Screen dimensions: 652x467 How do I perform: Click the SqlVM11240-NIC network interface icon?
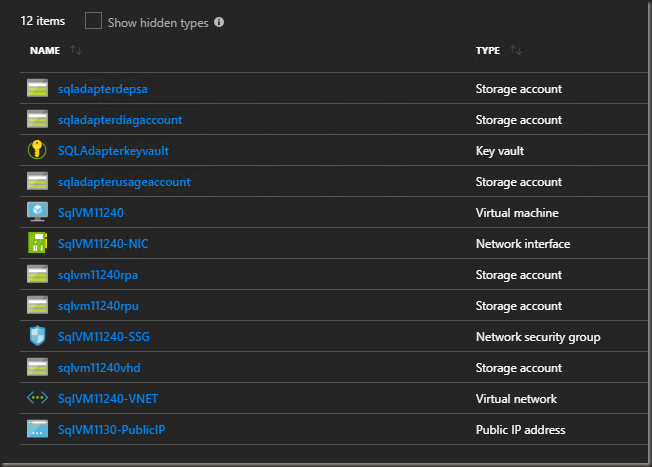pyautogui.click(x=38, y=244)
